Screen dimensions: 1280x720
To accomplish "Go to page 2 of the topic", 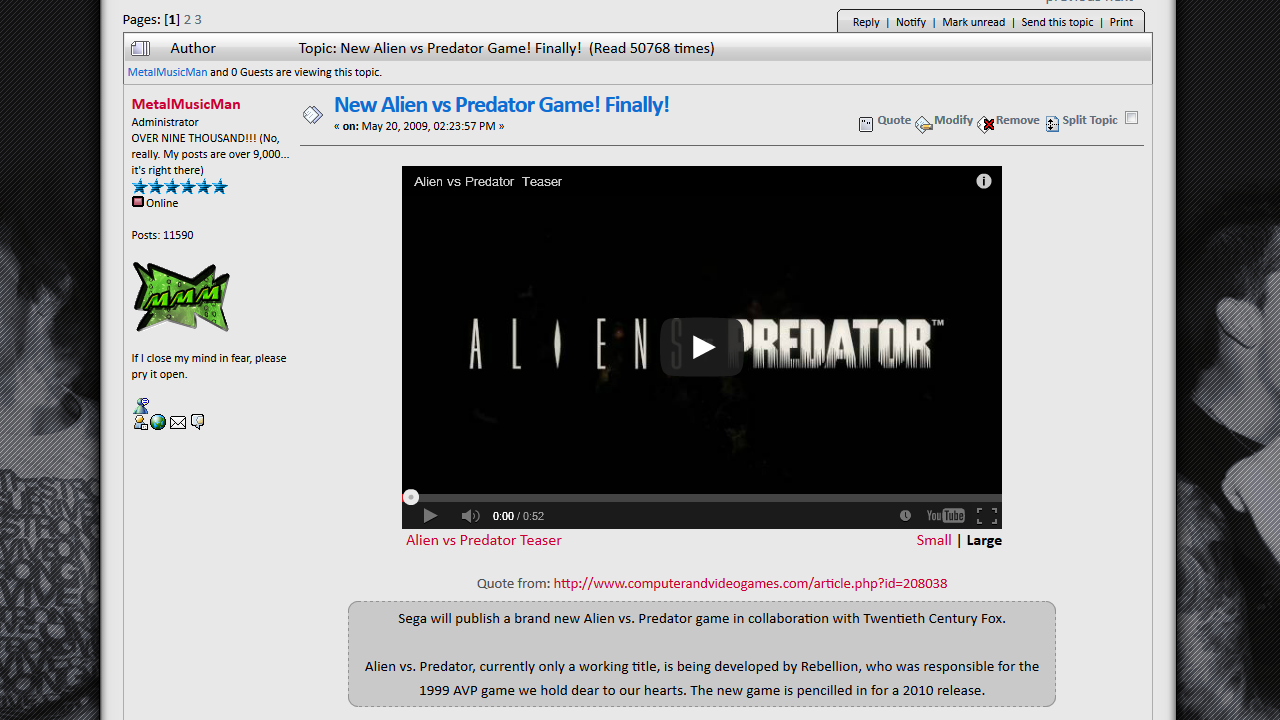I will tap(187, 19).
